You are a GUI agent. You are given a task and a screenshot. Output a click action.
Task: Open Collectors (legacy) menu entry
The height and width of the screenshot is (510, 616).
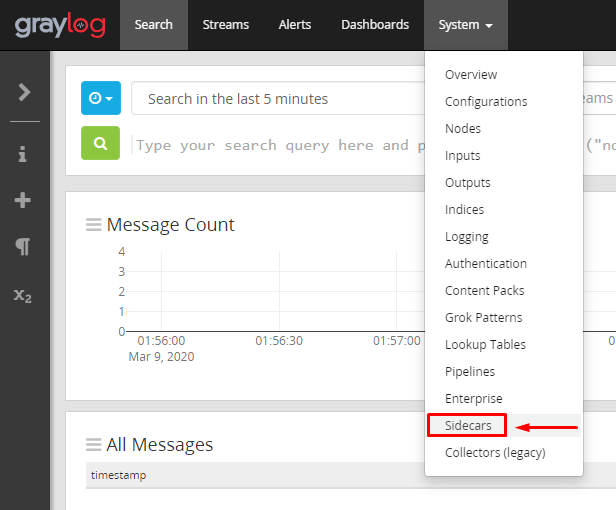click(495, 453)
